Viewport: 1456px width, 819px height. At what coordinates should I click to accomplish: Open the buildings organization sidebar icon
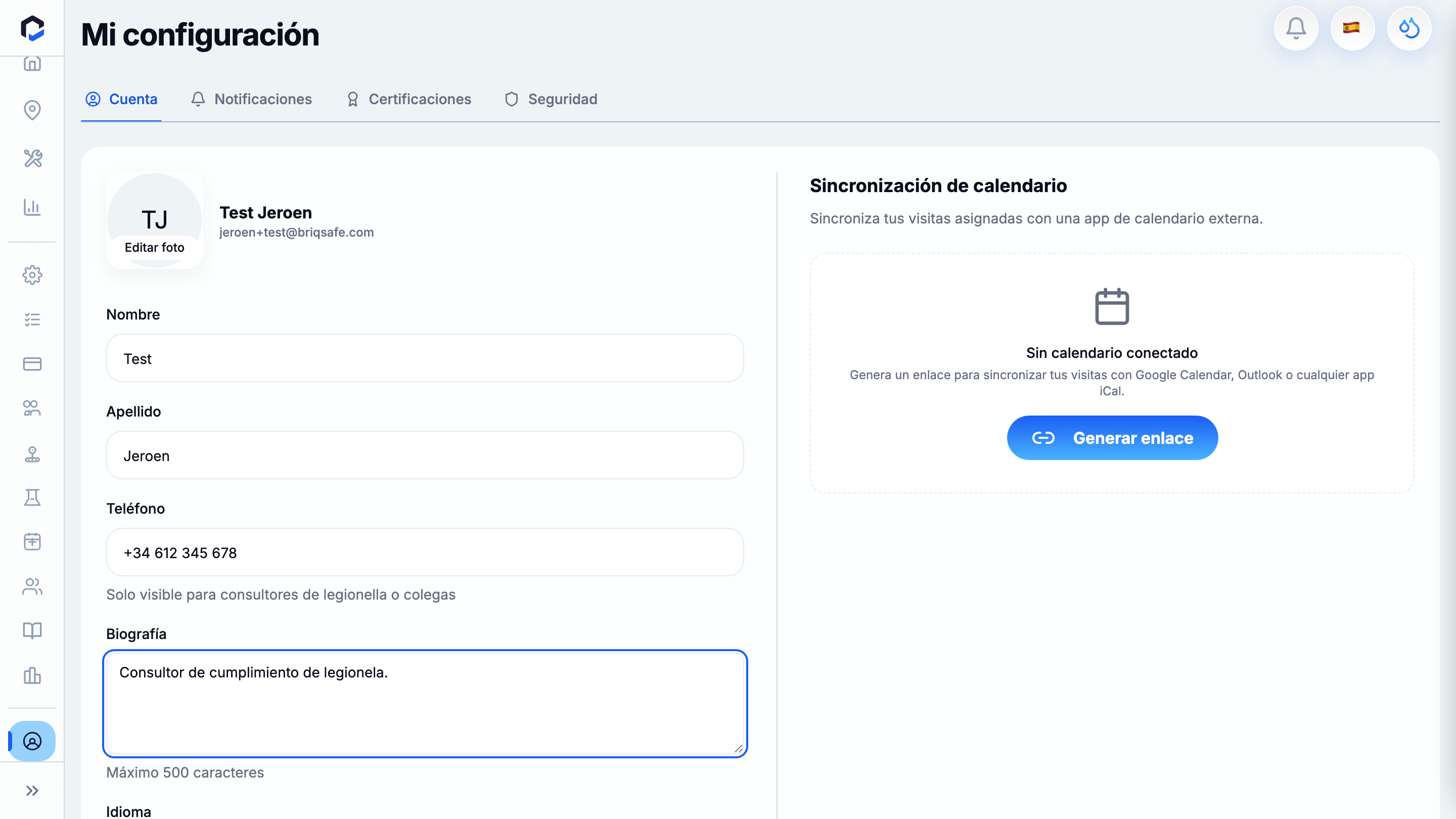[32, 675]
